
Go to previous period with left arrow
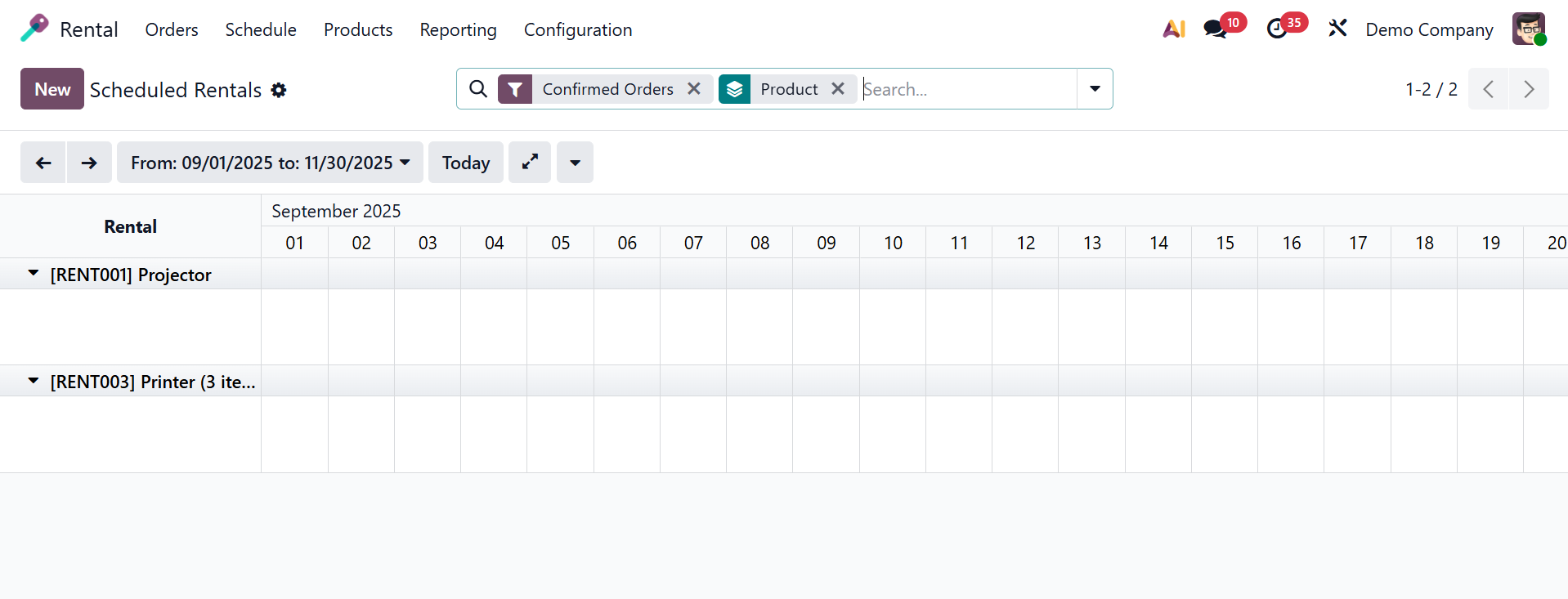(x=43, y=163)
